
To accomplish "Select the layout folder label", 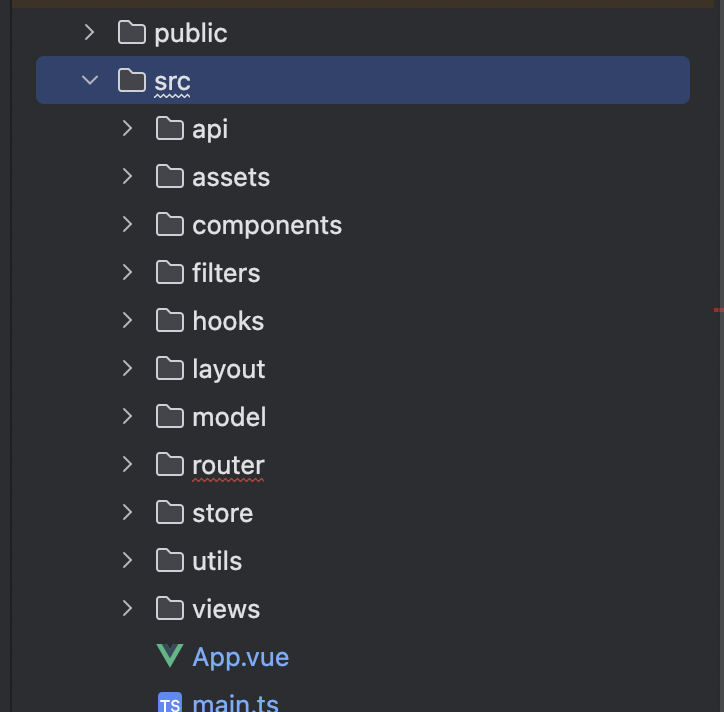I will pos(229,369).
